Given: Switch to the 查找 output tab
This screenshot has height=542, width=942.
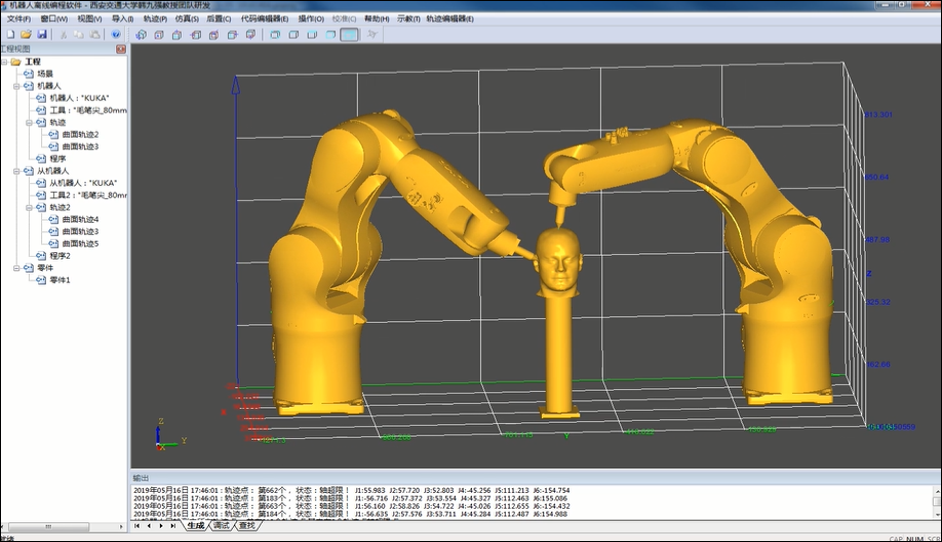Looking at the screenshot, I should point(247,526).
